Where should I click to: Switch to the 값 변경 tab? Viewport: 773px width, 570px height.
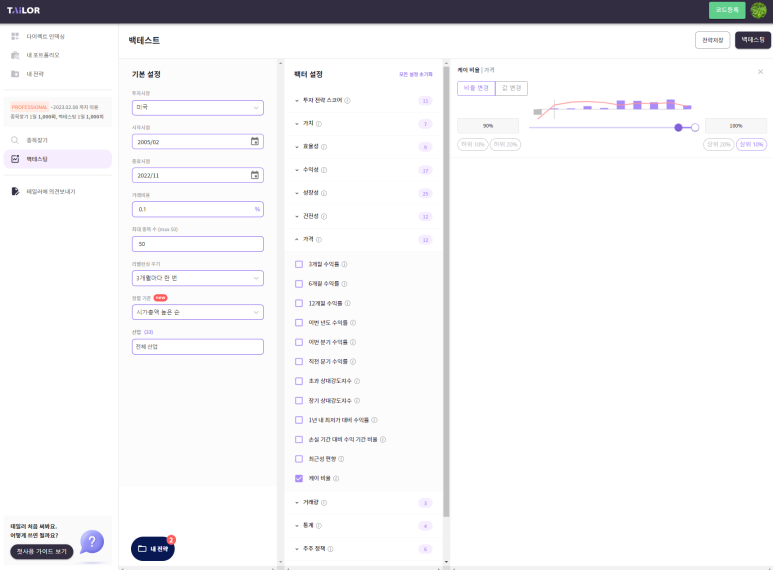[x=510, y=88]
